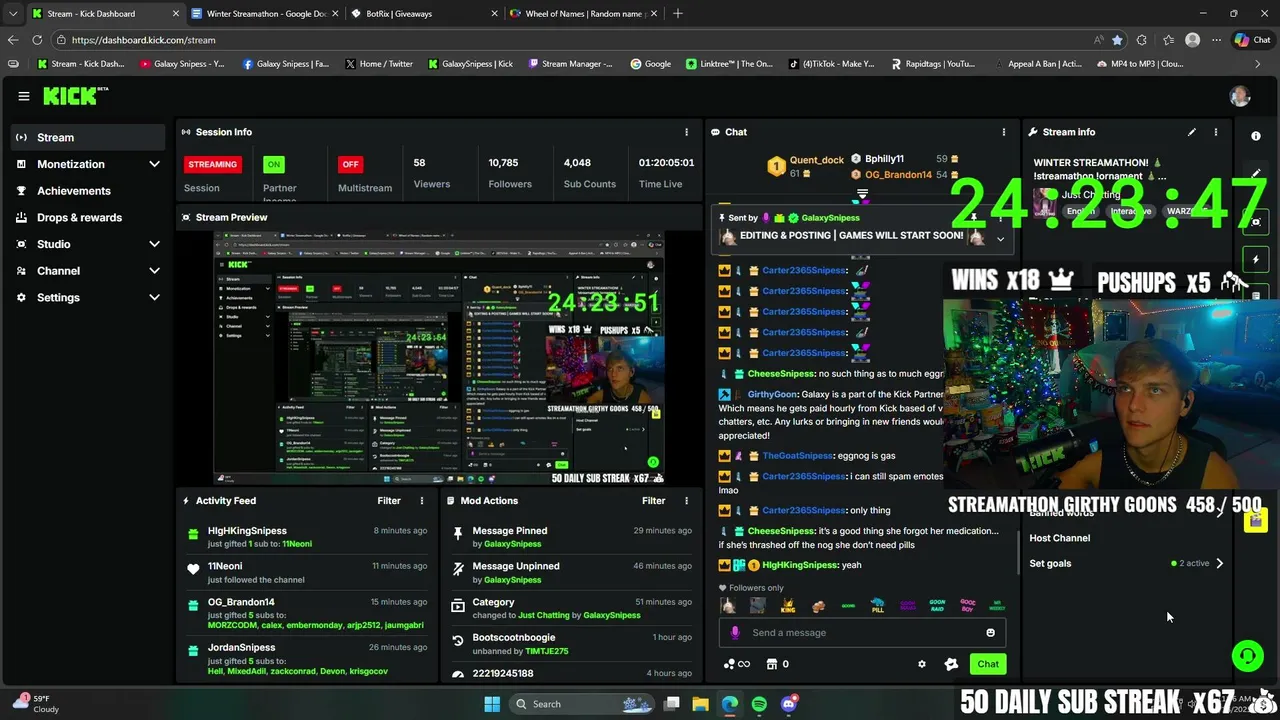Select Stream in the sidebar
The image size is (1280, 720).
coord(86,137)
